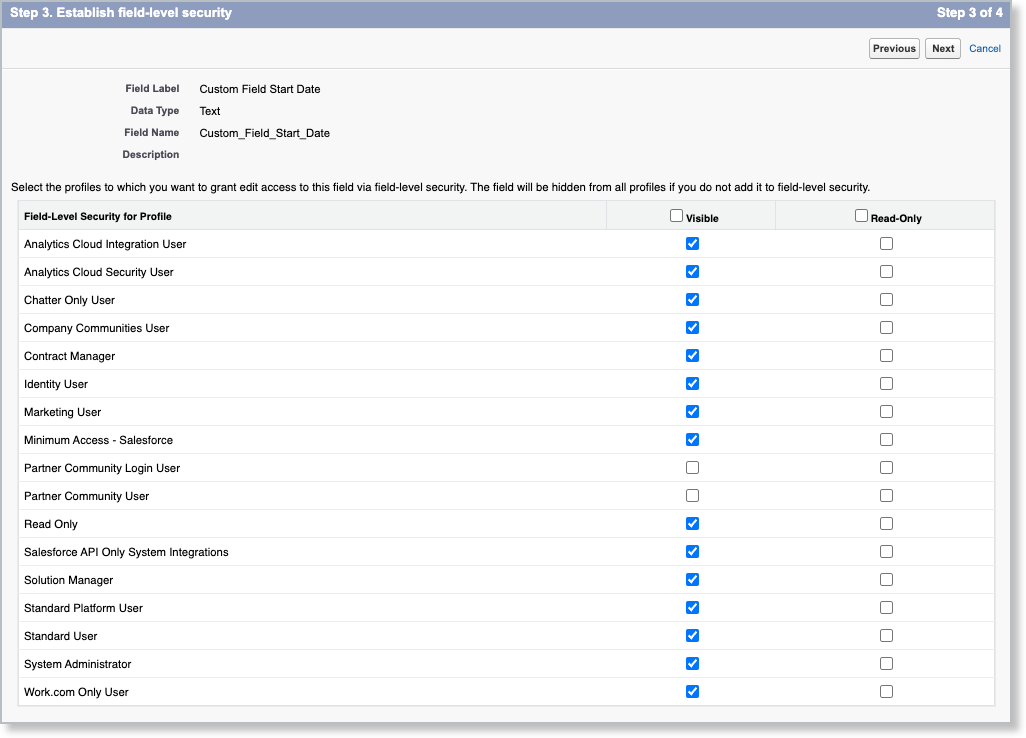Screen dimensions: 1026x738
Task: Enable Read-Only for Work.com Only User
Action: (885, 691)
